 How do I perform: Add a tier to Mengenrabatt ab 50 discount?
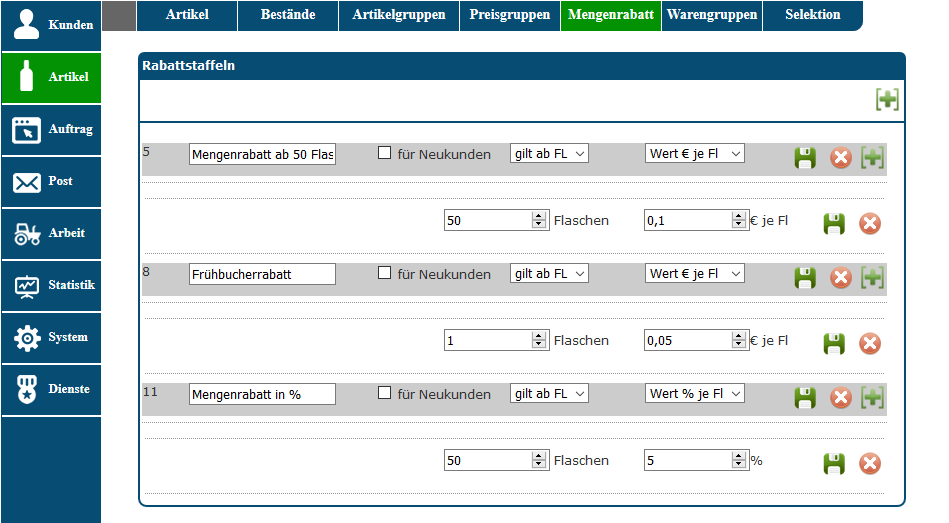(x=873, y=158)
